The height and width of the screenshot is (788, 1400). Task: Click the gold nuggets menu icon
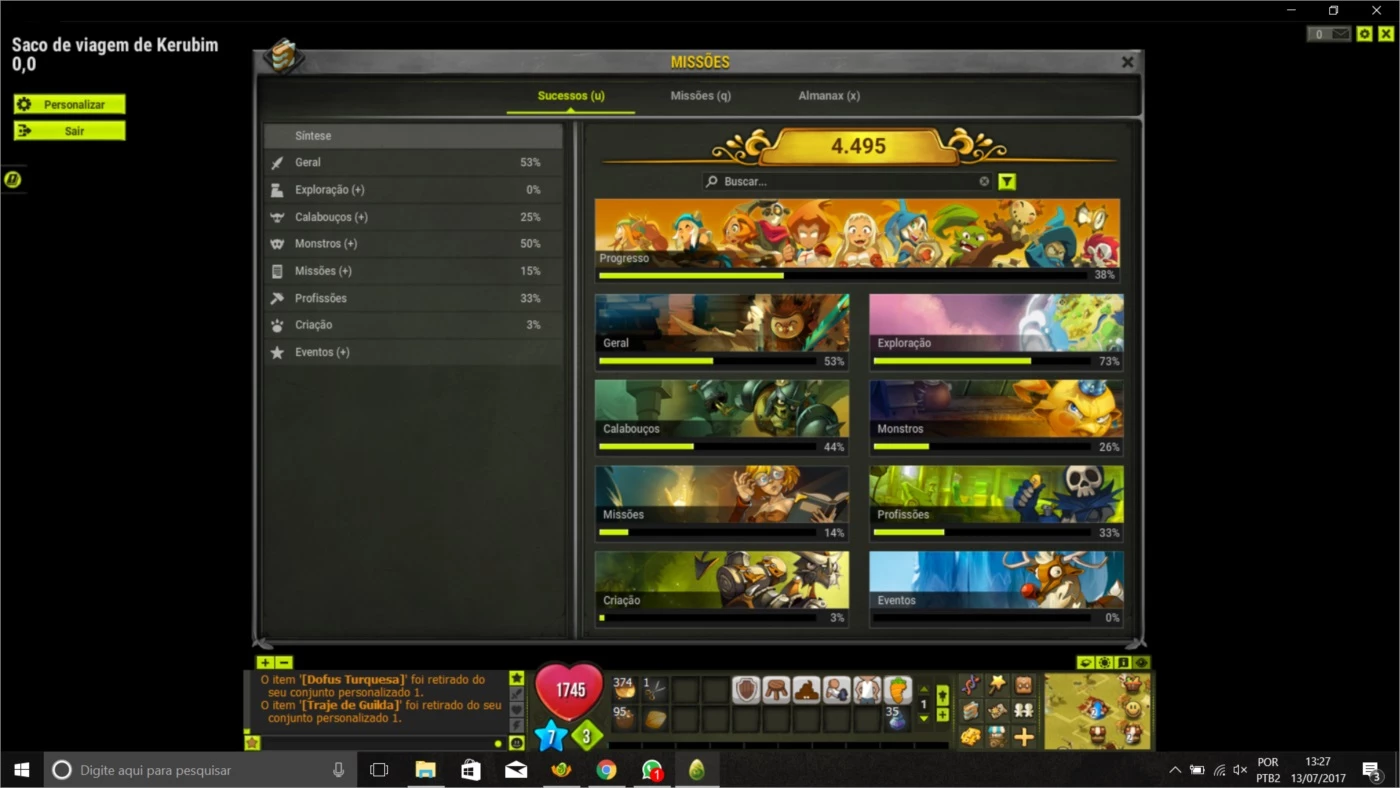[x=970, y=736]
